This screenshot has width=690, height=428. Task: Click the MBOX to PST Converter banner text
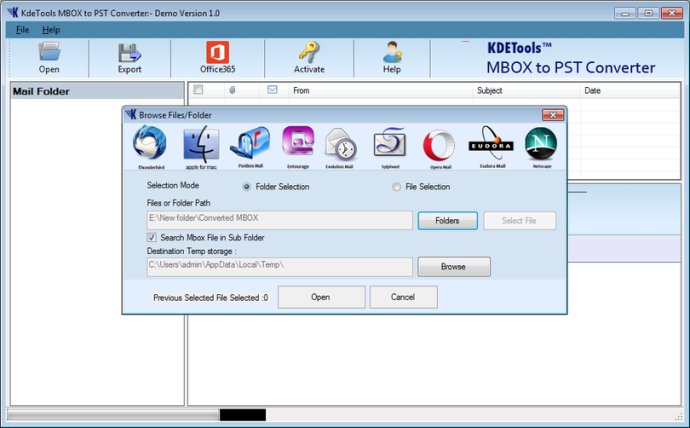(x=571, y=68)
